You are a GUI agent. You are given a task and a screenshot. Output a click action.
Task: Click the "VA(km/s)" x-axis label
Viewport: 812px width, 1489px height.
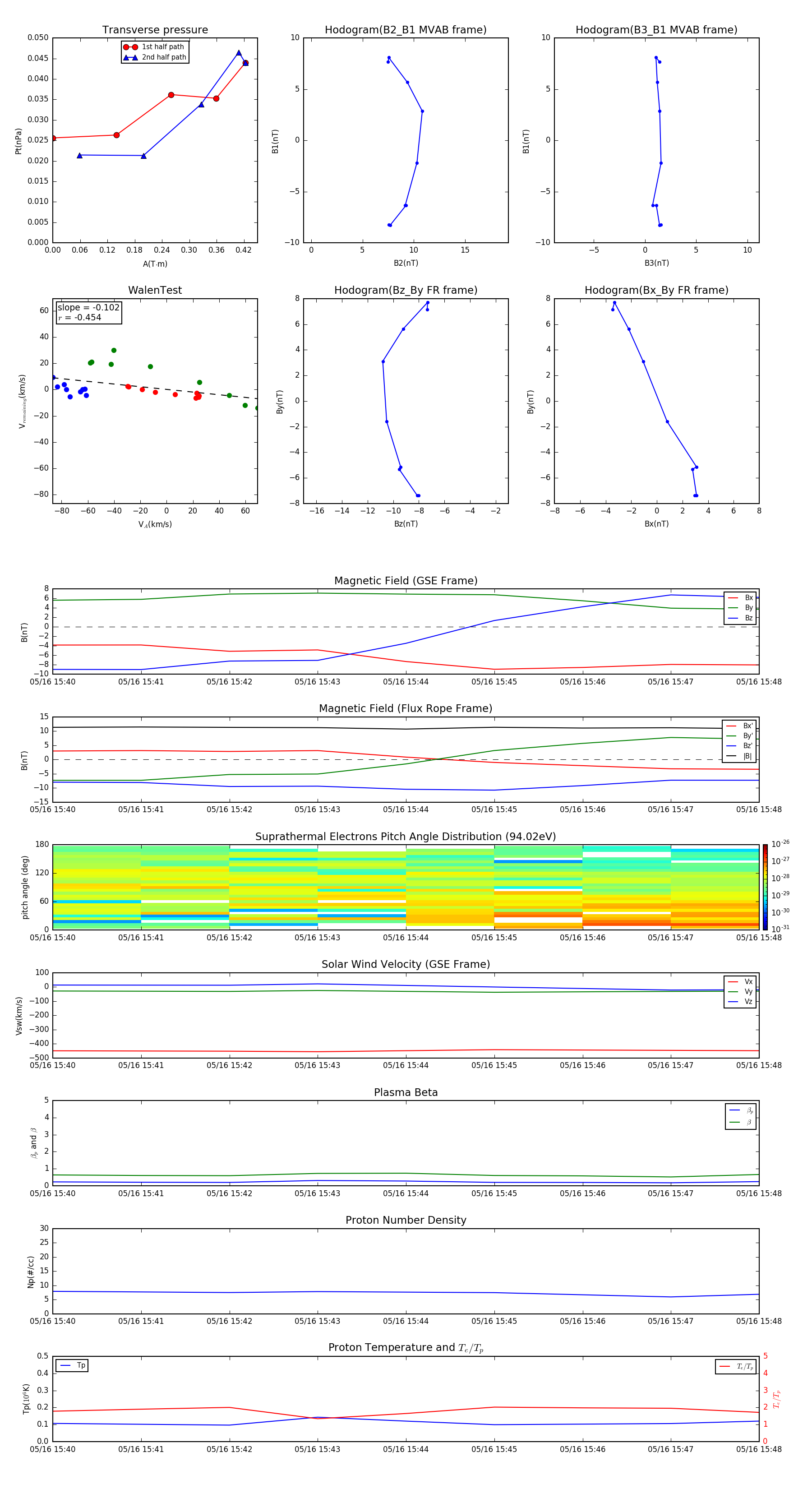click(155, 525)
